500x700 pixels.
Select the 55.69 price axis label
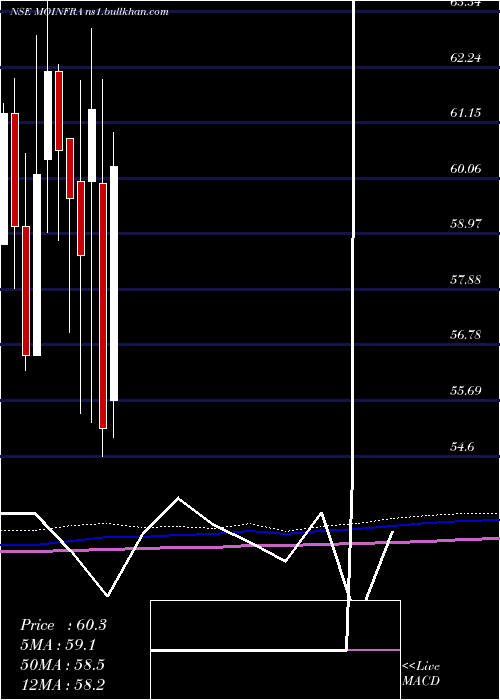click(x=466, y=391)
